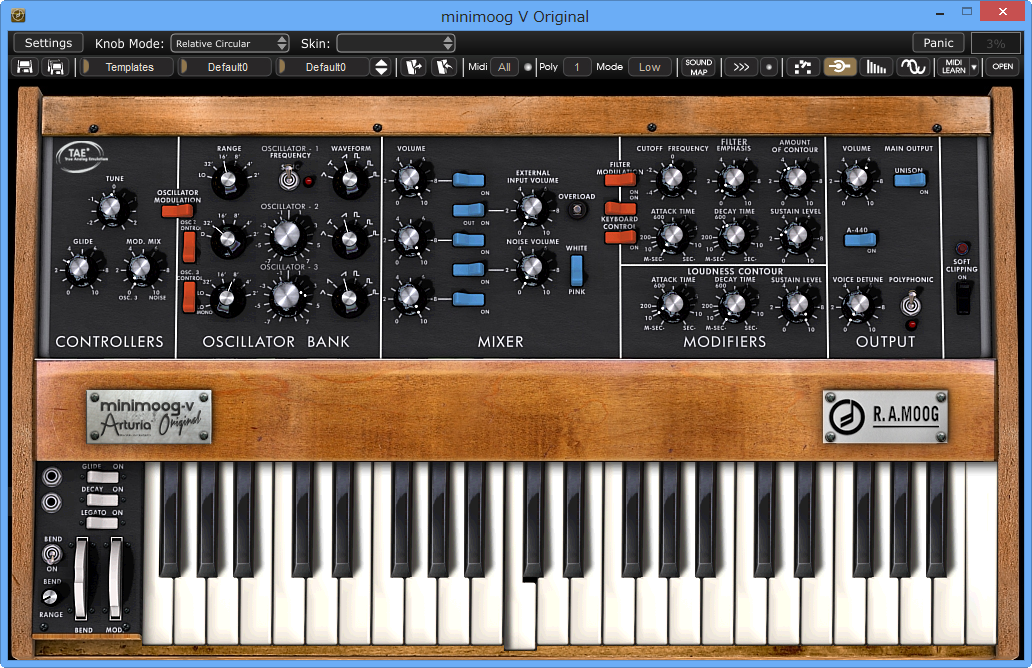This screenshot has width=1032, height=668.
Task: Click the Glide knob
Action: [79, 269]
